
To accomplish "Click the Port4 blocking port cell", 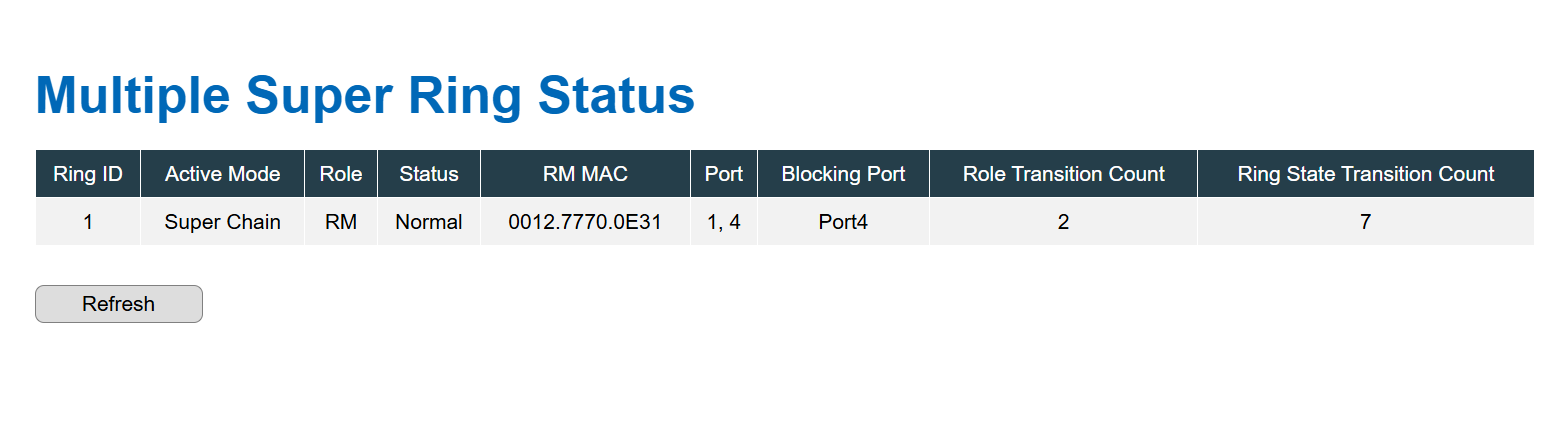I will pos(843,222).
